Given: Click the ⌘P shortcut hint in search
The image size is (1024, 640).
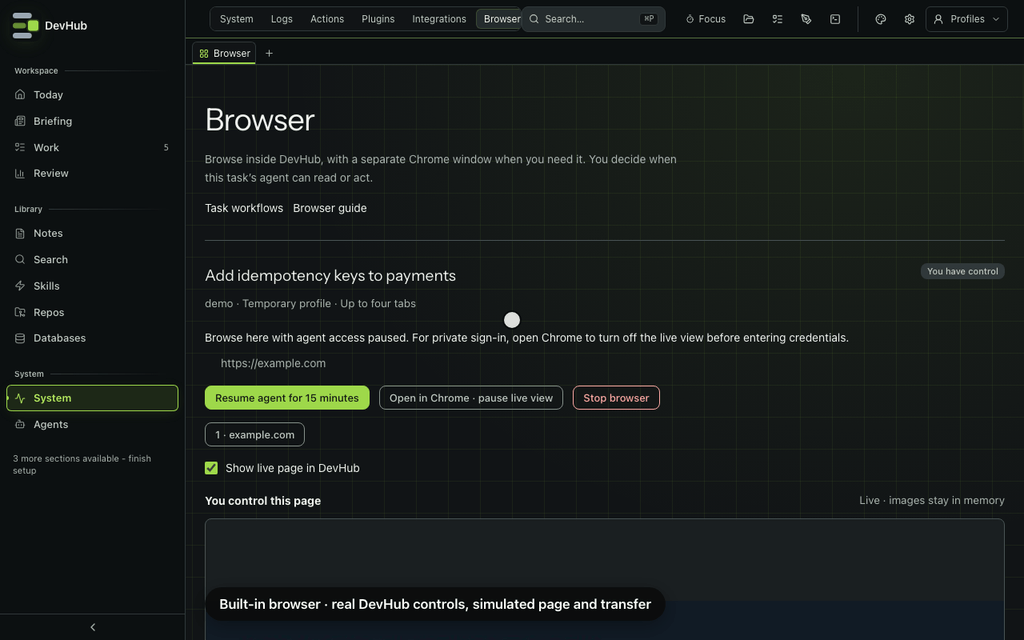Looking at the screenshot, I should tap(648, 19).
